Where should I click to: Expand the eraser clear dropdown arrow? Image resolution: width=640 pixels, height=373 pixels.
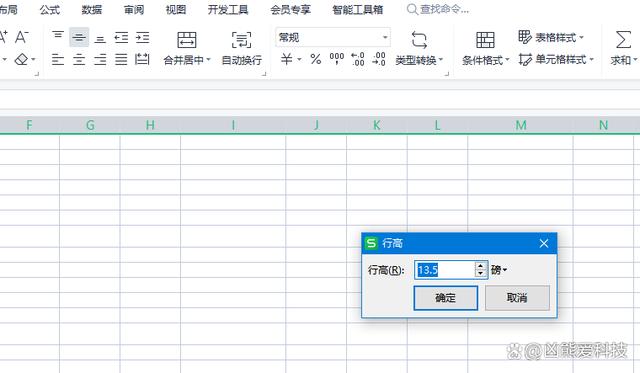click(x=33, y=60)
